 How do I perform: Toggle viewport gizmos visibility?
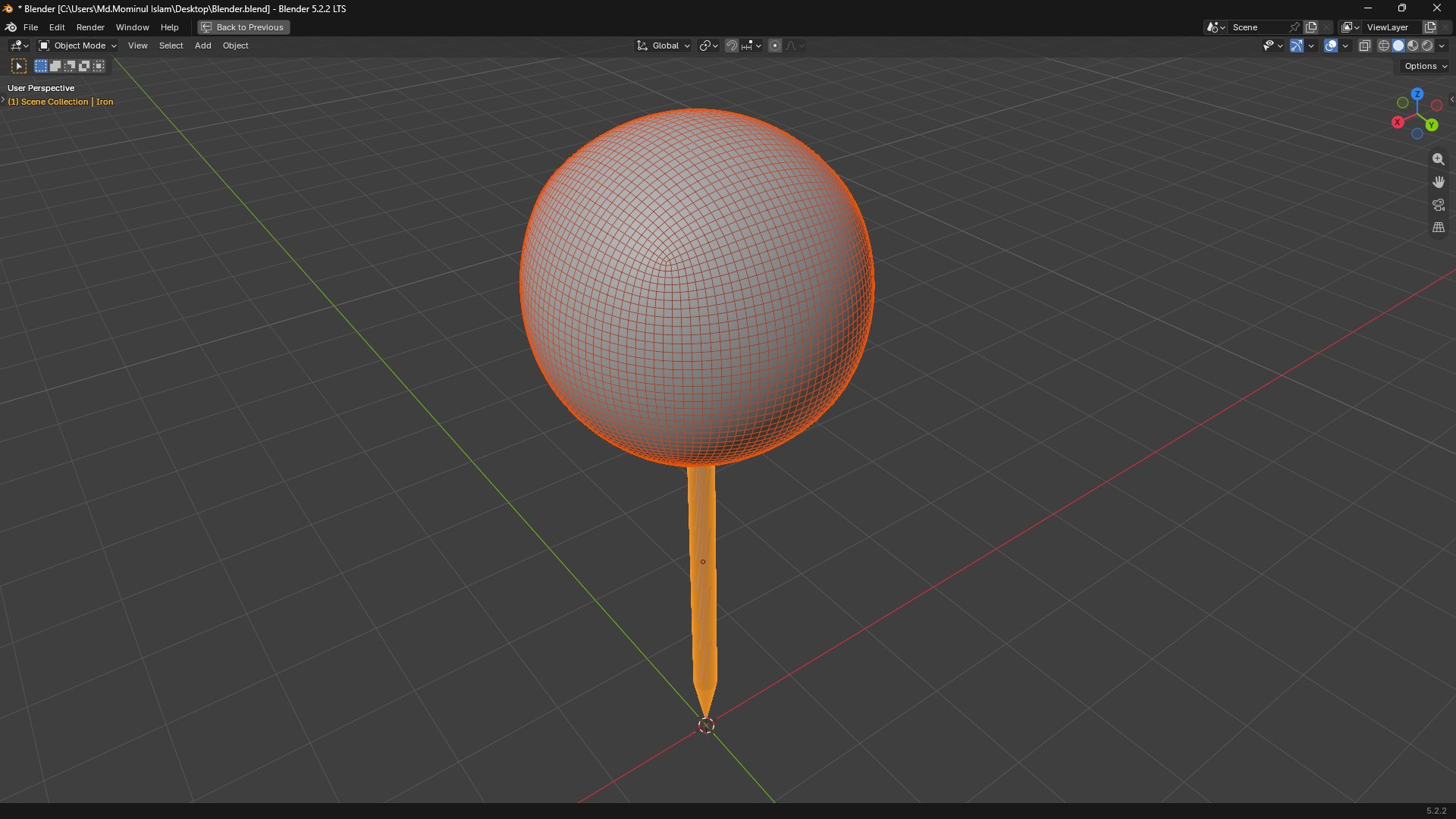tap(1297, 46)
